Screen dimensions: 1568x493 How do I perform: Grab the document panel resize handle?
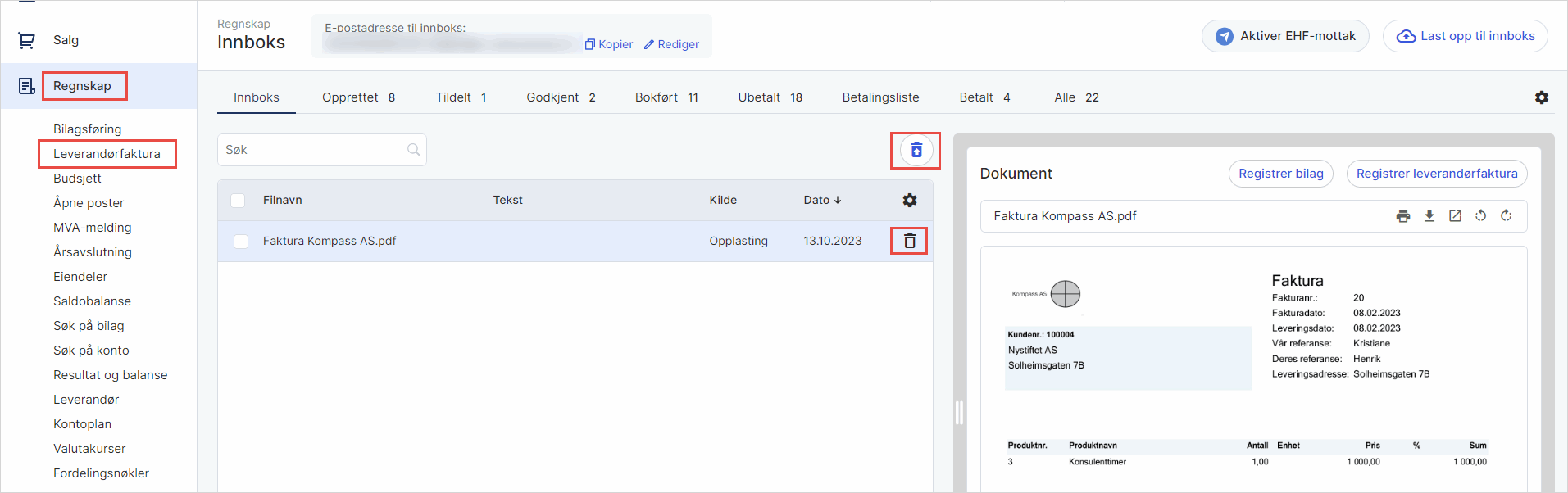pyautogui.click(x=958, y=412)
